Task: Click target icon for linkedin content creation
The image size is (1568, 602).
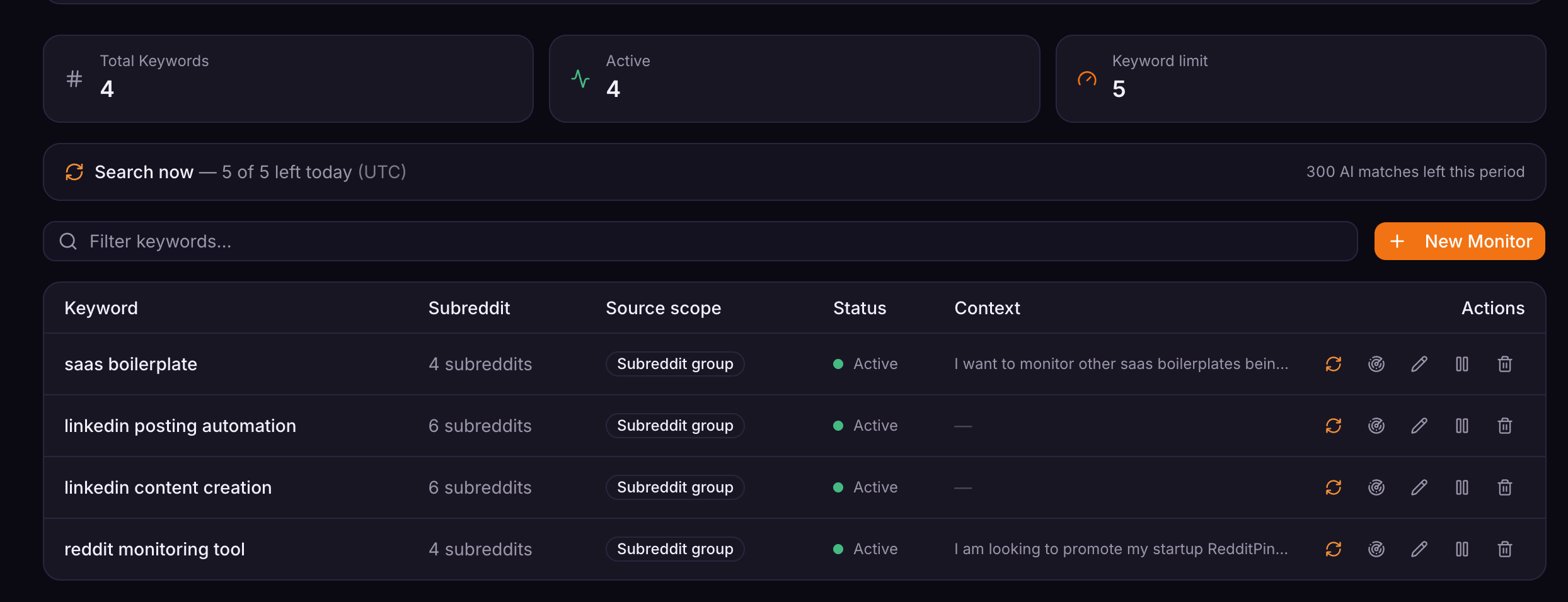Action: click(1376, 487)
